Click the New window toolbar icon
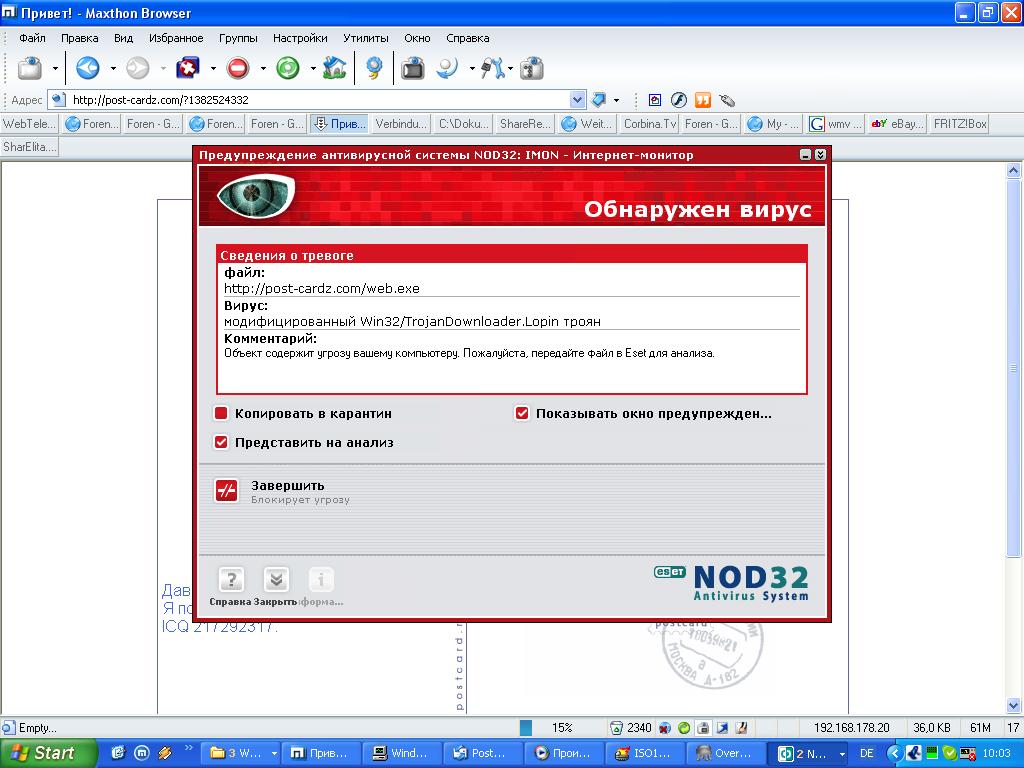Image resolution: width=1024 pixels, height=768 pixels. [29, 68]
